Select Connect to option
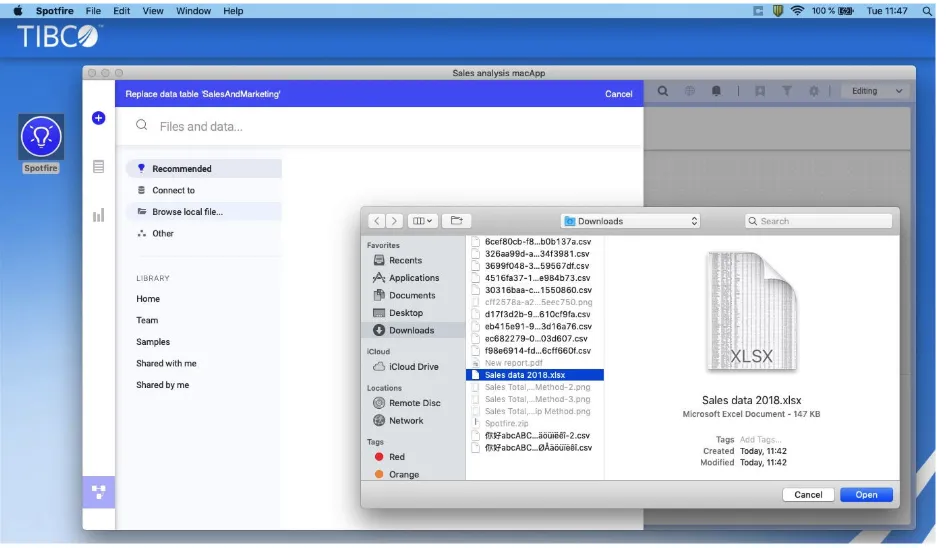946x548 pixels. coord(204,190)
